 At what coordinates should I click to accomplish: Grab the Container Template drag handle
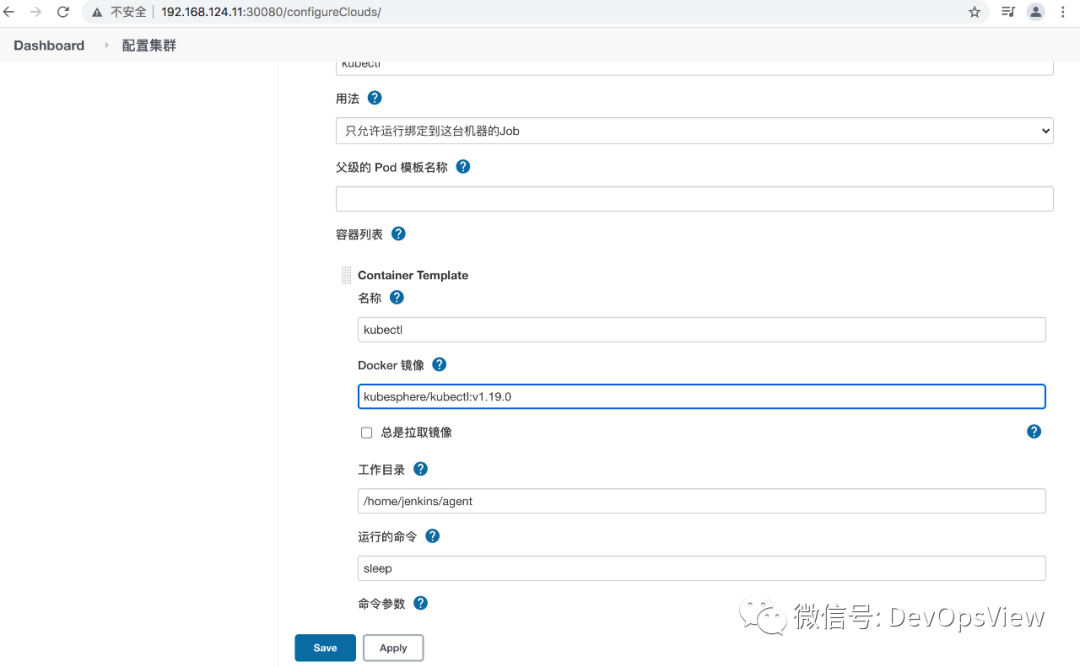[346, 275]
